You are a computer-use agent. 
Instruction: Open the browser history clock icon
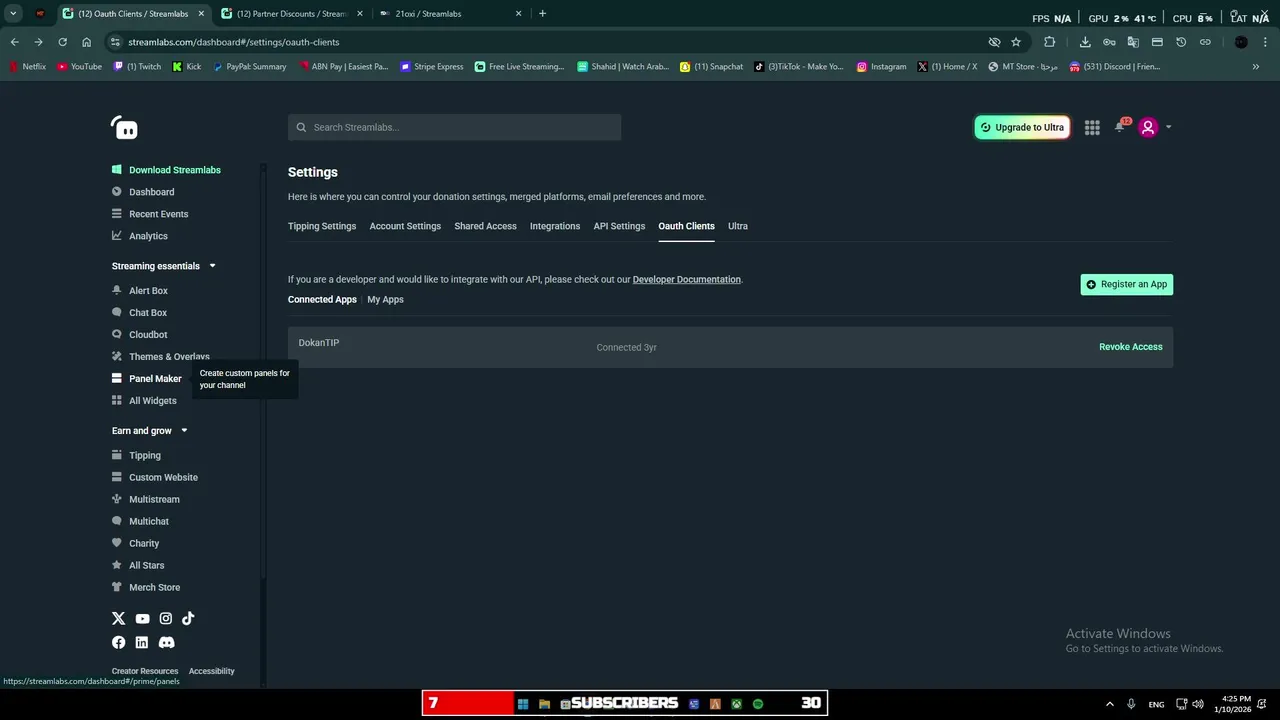click(1181, 42)
